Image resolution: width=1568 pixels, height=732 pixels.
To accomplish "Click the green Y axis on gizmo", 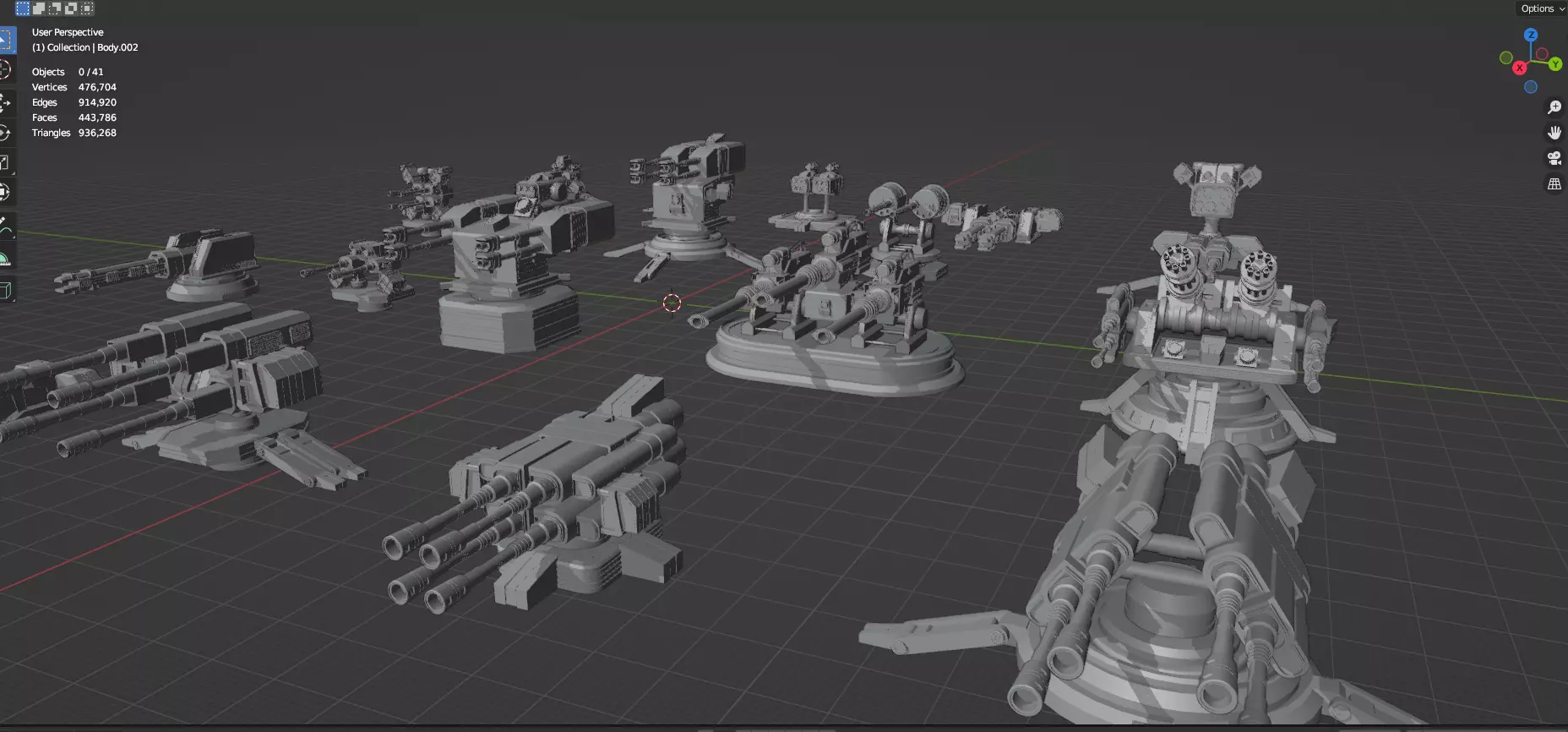I will 1555,64.
